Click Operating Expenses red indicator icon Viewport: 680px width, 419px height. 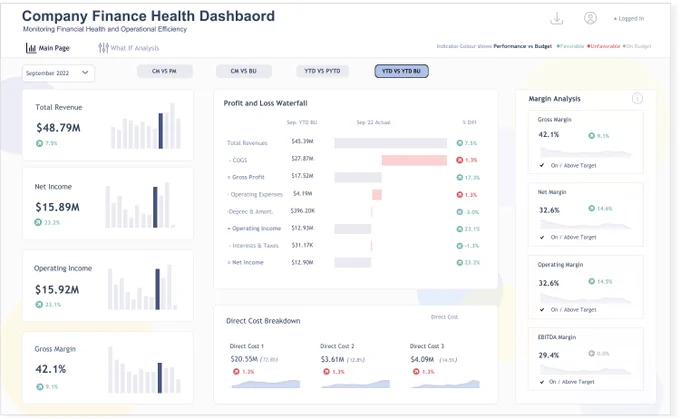pos(460,195)
